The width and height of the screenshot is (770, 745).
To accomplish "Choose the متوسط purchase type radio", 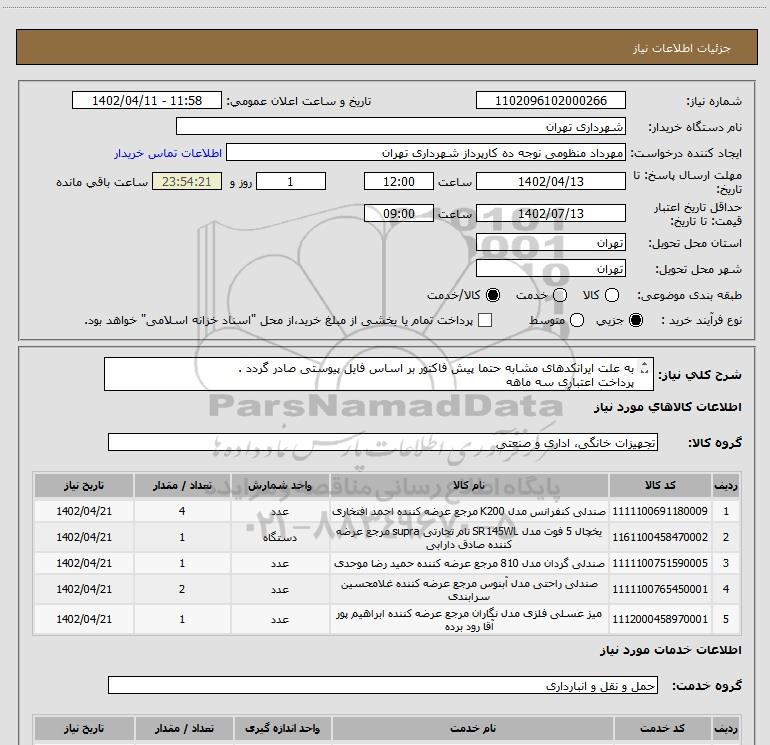I will pyautogui.click(x=577, y=320).
